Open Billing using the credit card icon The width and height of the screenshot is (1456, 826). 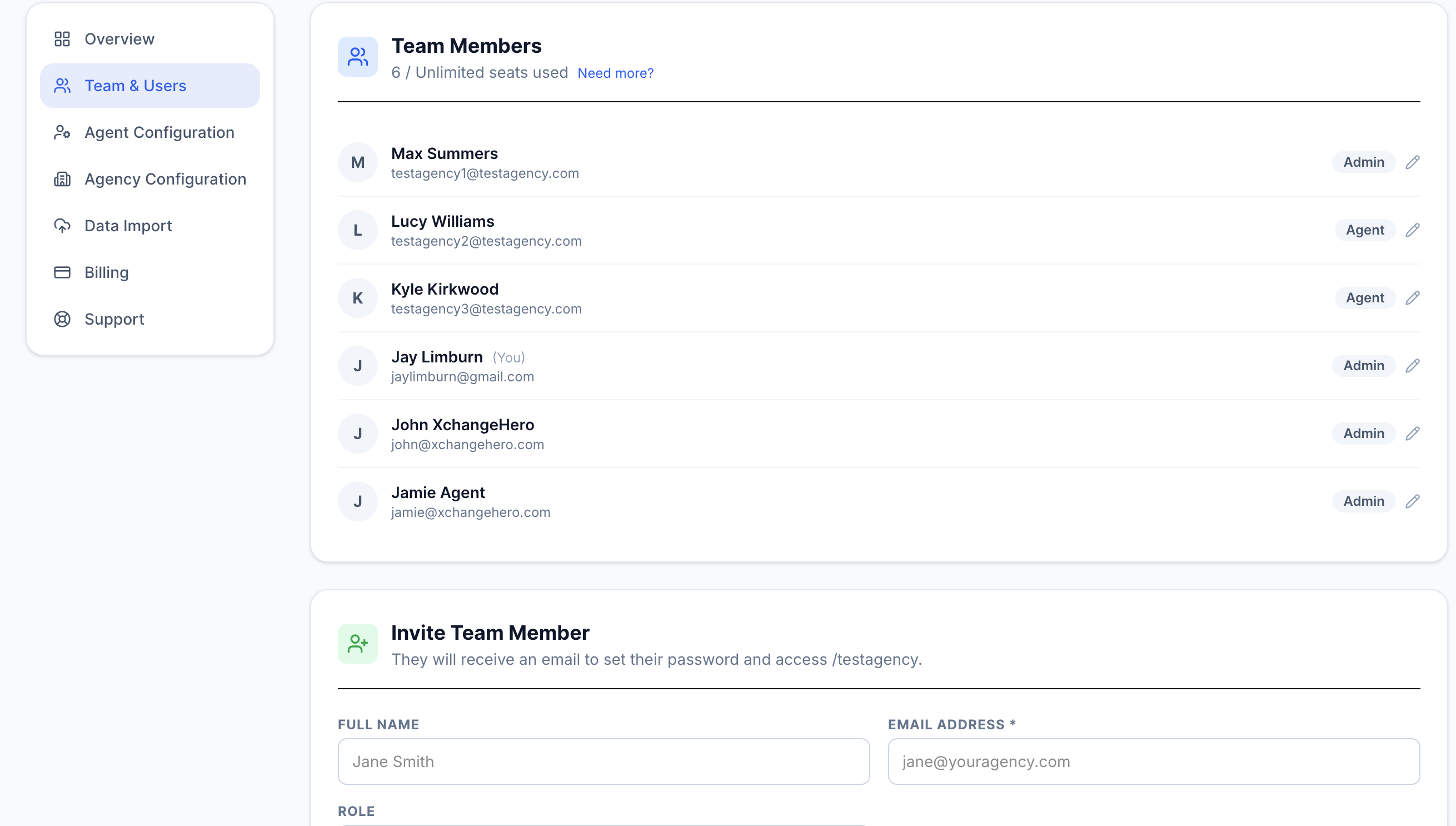(x=62, y=272)
